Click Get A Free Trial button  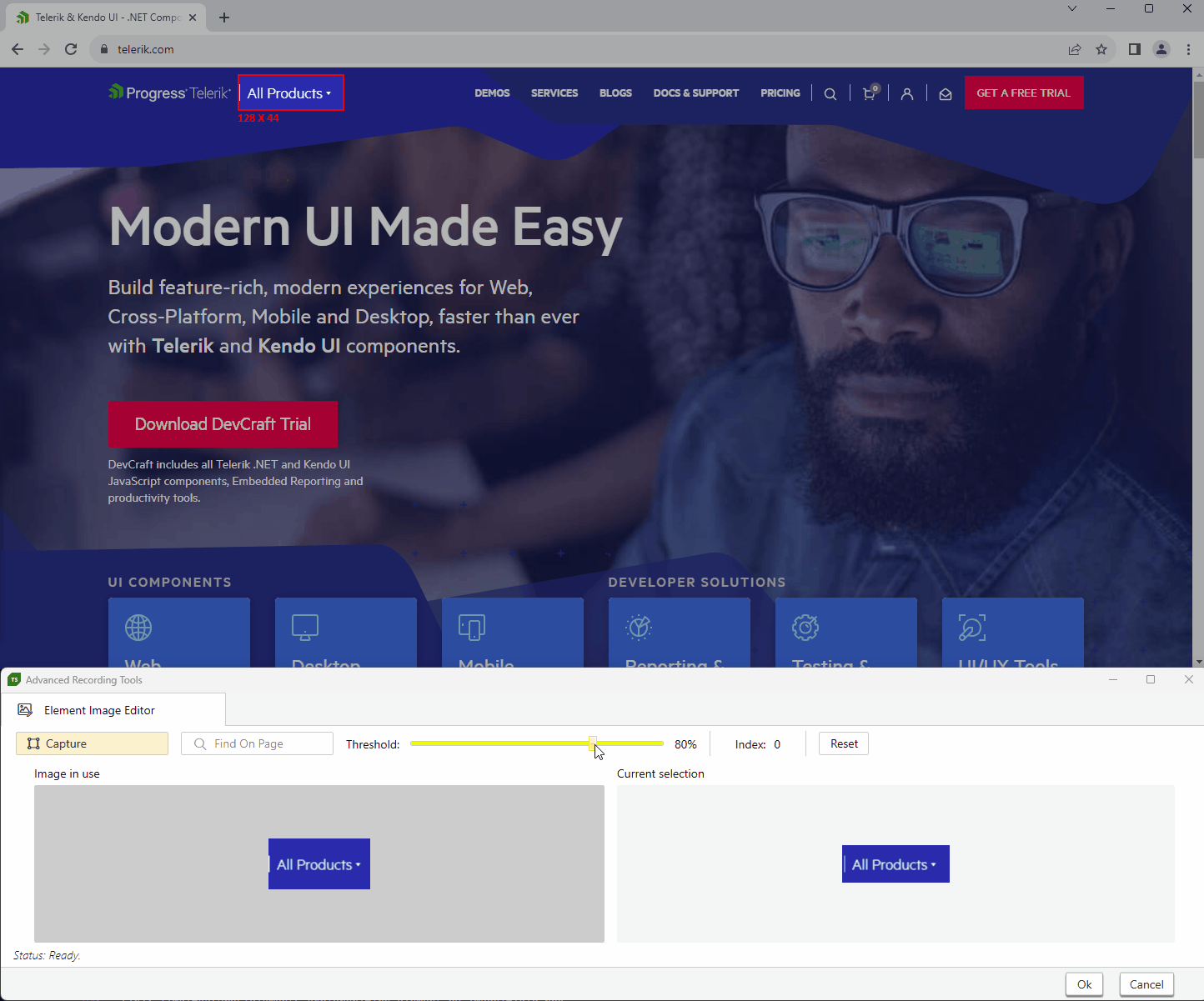tap(1024, 93)
